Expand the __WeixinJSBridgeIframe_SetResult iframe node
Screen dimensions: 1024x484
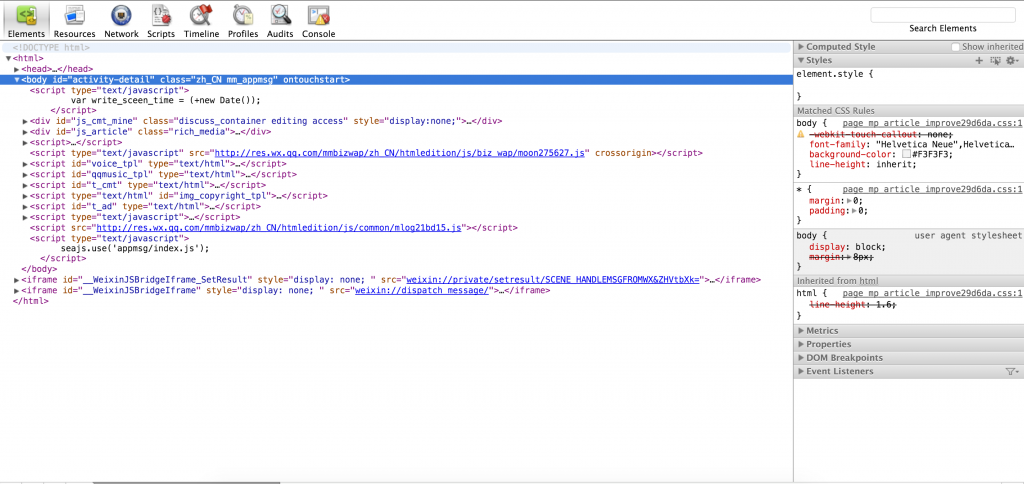17,280
